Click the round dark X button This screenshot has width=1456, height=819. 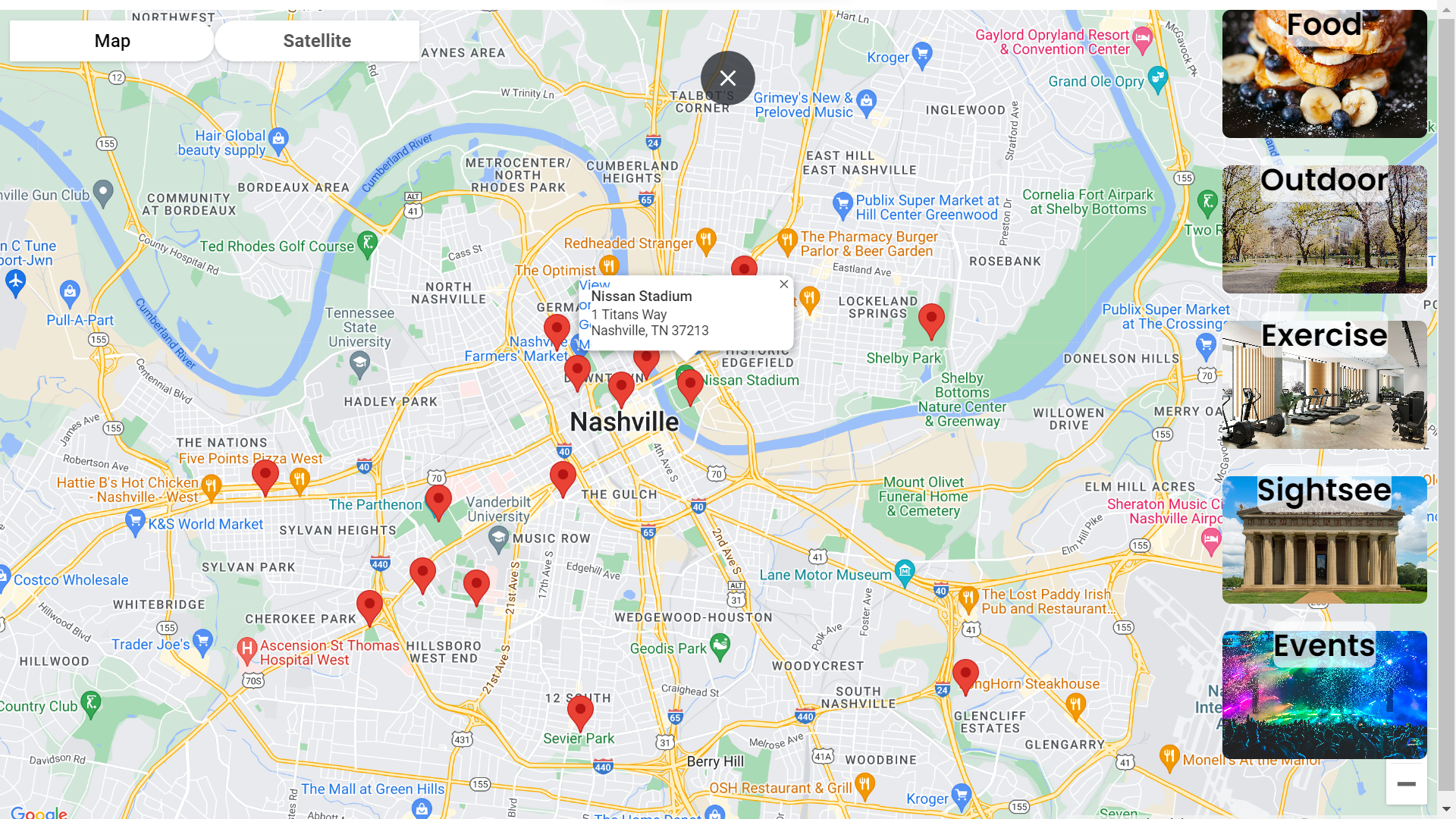(727, 78)
